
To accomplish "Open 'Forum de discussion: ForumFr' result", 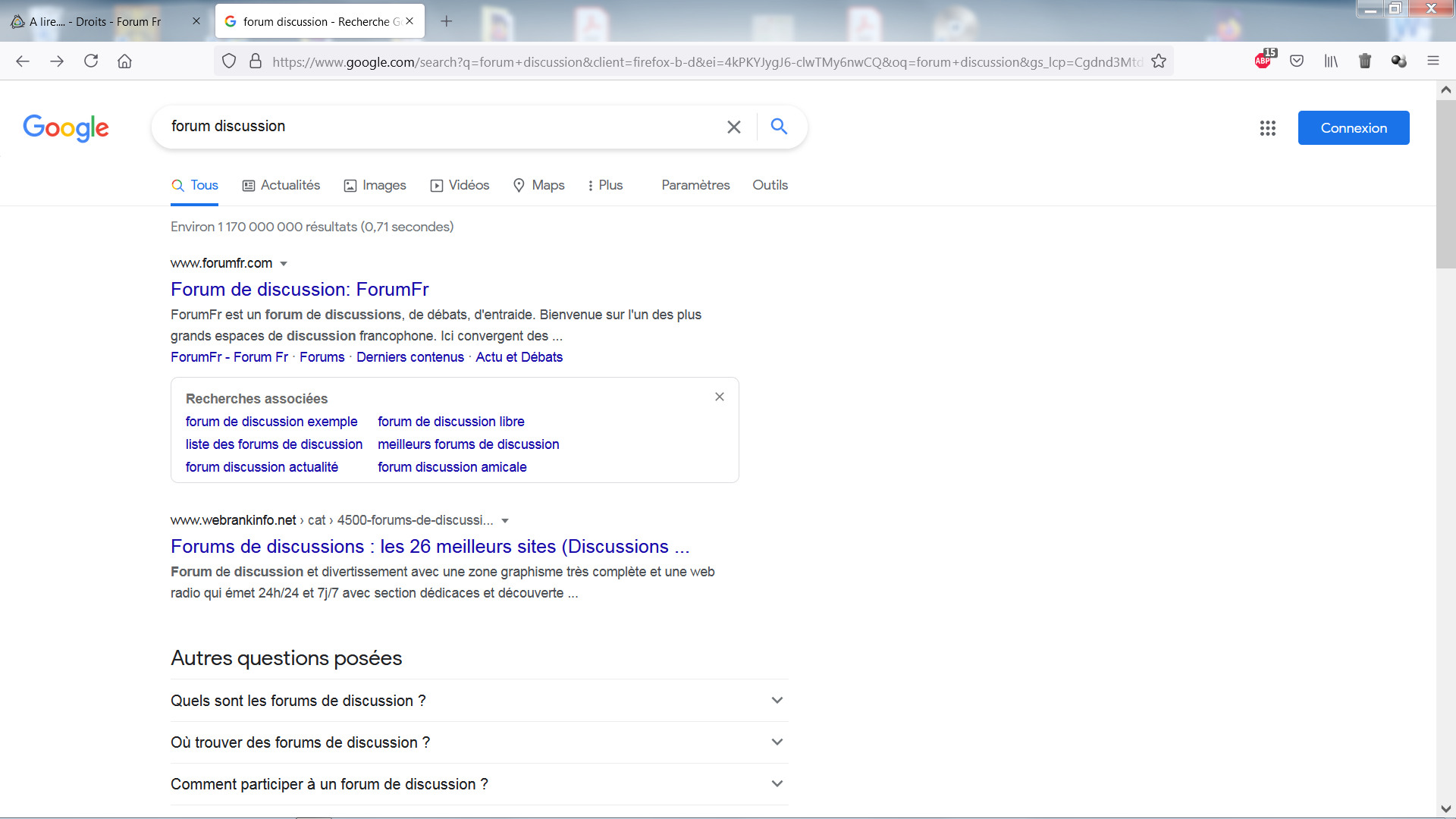I will coord(300,289).
